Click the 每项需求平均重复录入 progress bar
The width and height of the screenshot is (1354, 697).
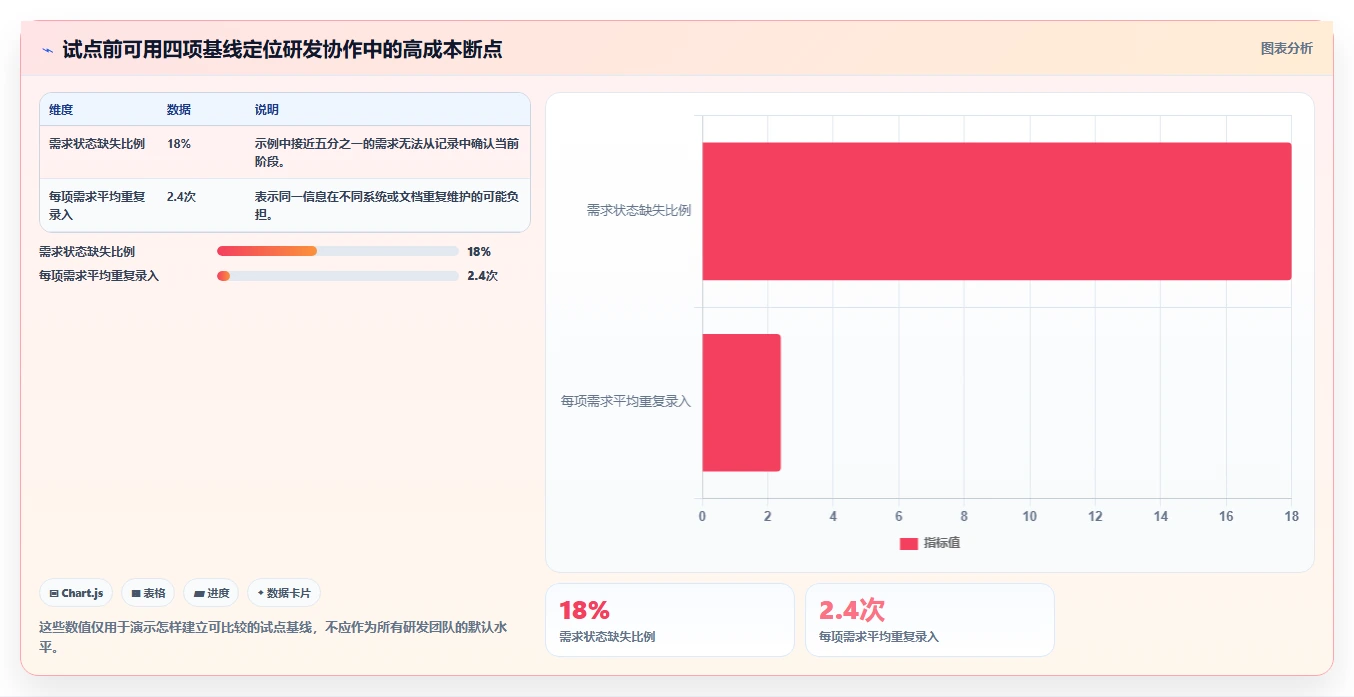click(338, 276)
